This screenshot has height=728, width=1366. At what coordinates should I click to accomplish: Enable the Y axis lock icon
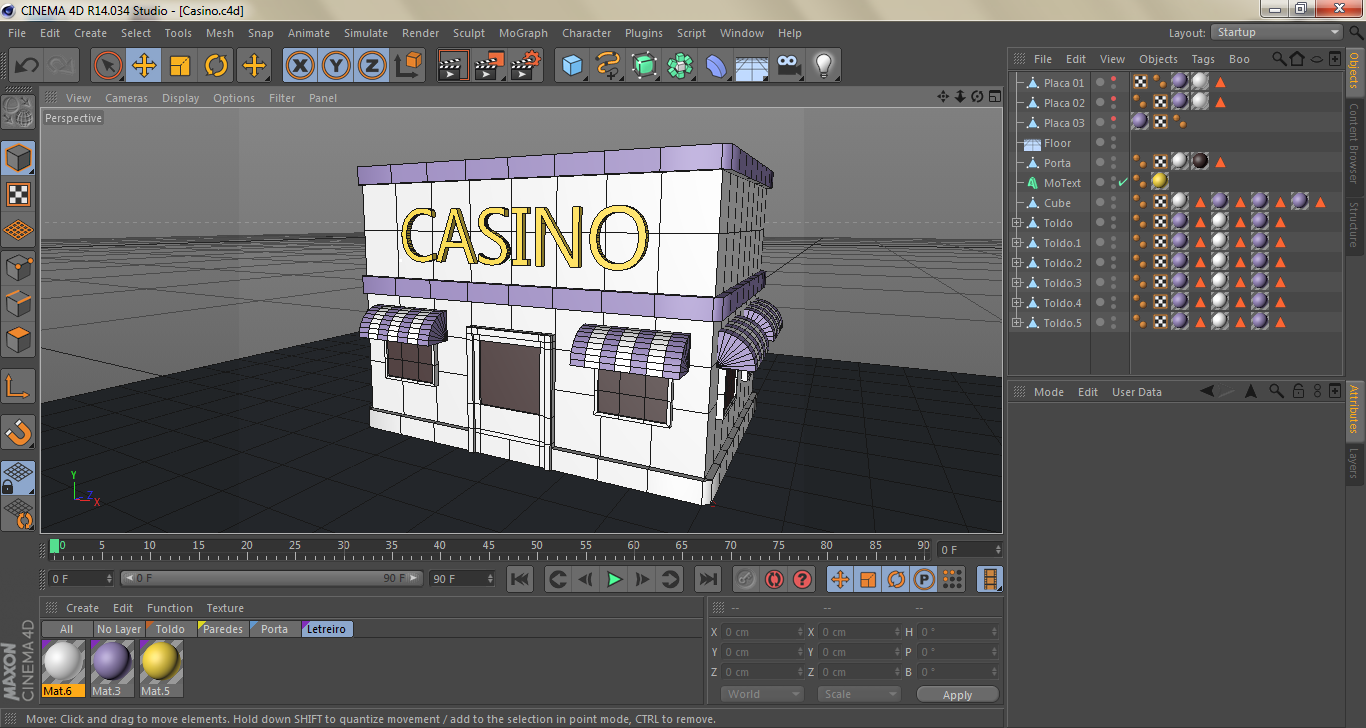pos(335,65)
